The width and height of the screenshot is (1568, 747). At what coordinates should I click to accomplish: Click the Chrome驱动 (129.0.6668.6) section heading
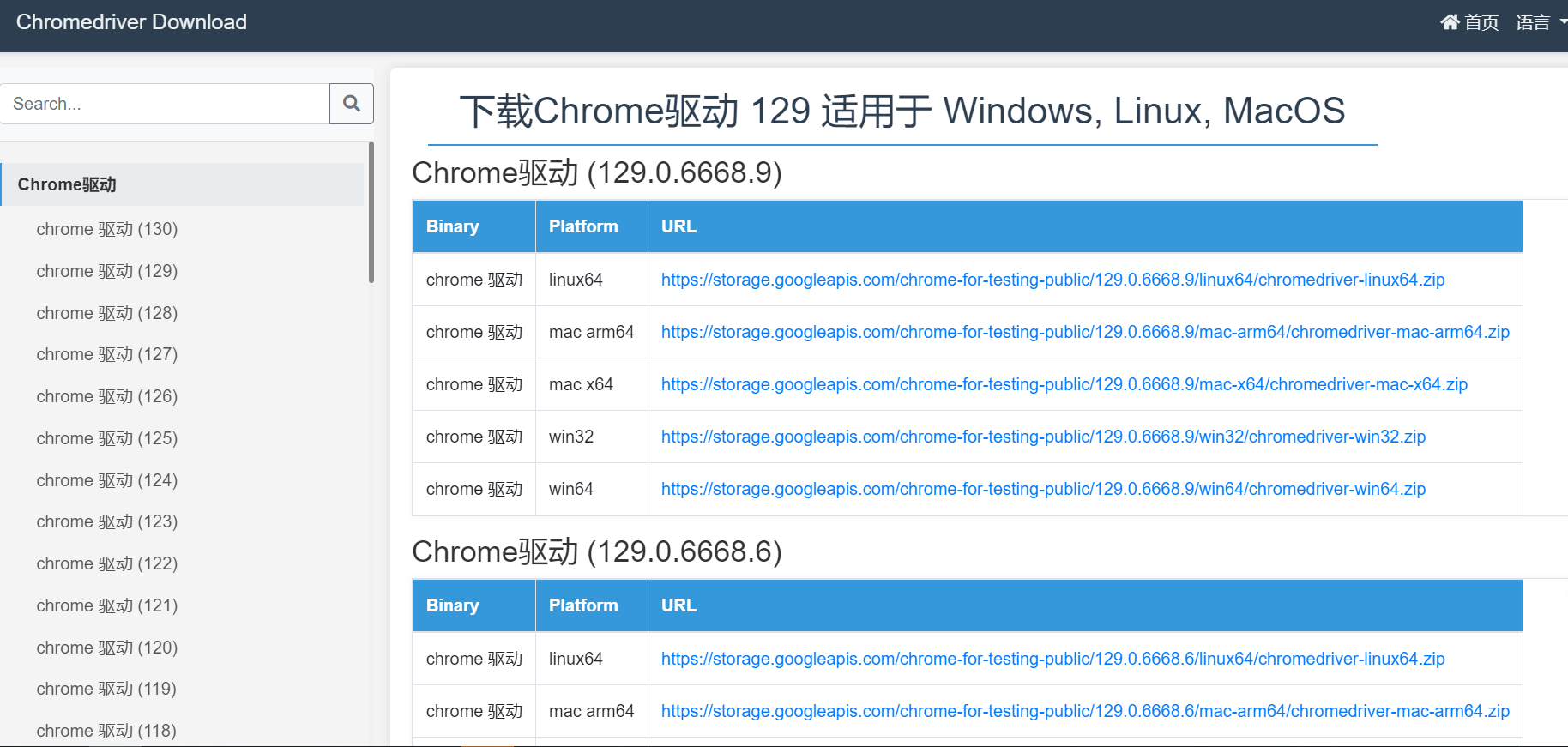pyautogui.click(x=597, y=551)
